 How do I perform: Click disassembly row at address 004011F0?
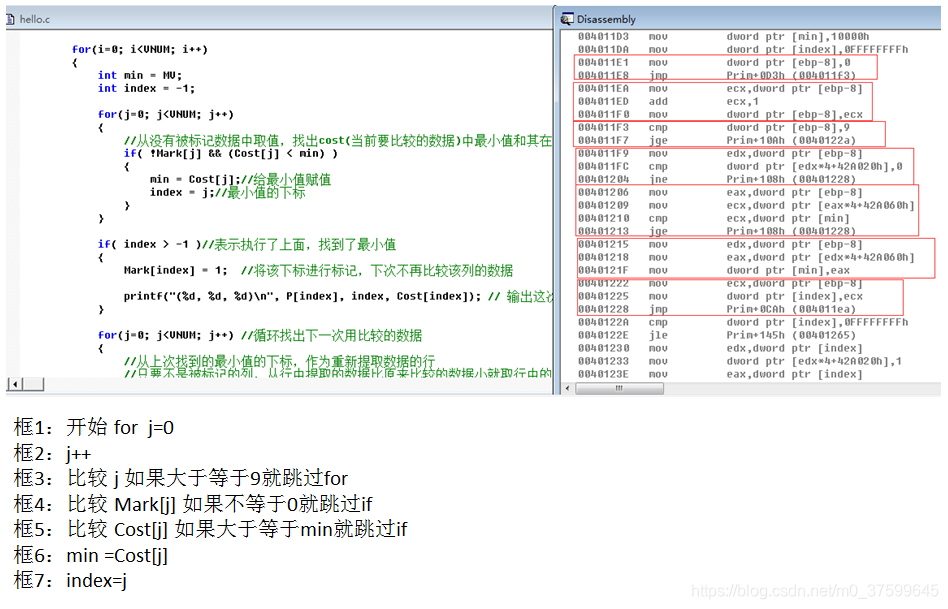[720, 114]
